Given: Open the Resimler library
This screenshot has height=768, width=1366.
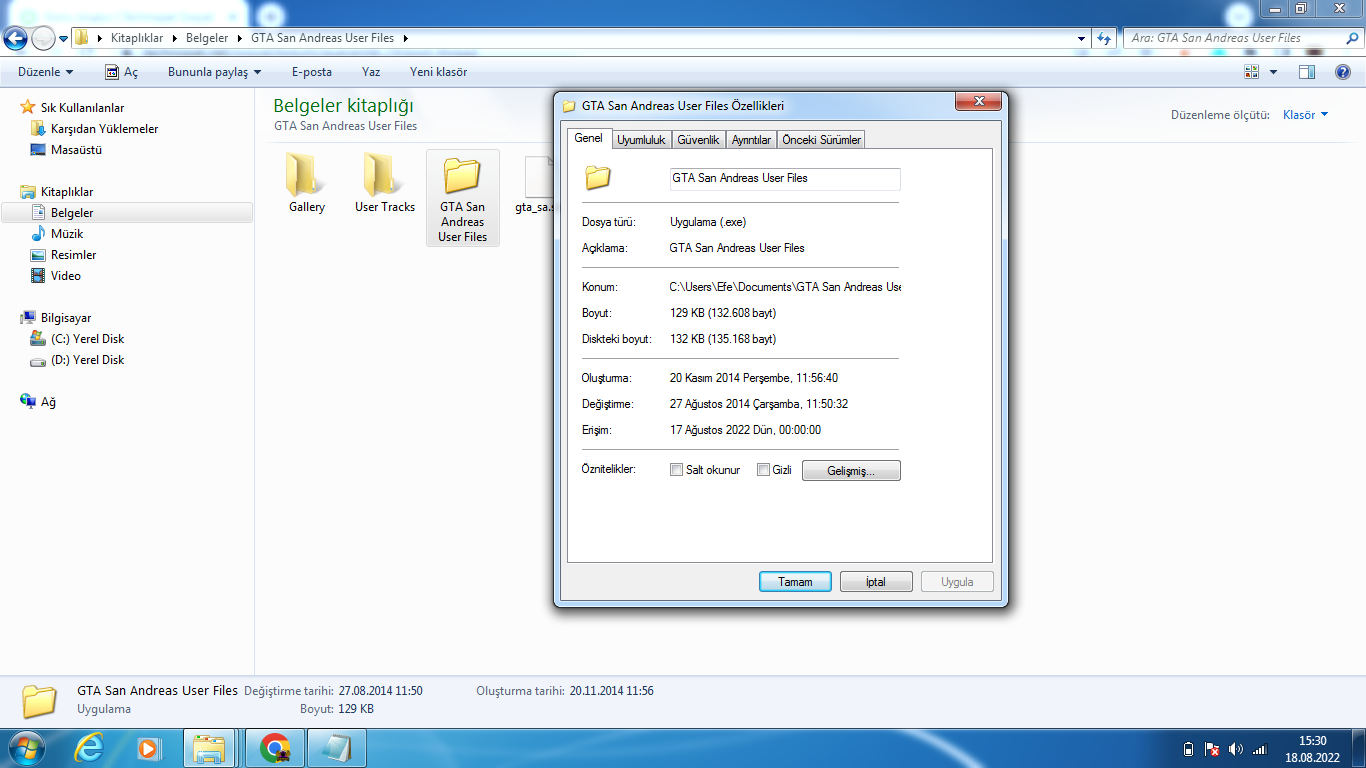Looking at the screenshot, I should click(73, 255).
